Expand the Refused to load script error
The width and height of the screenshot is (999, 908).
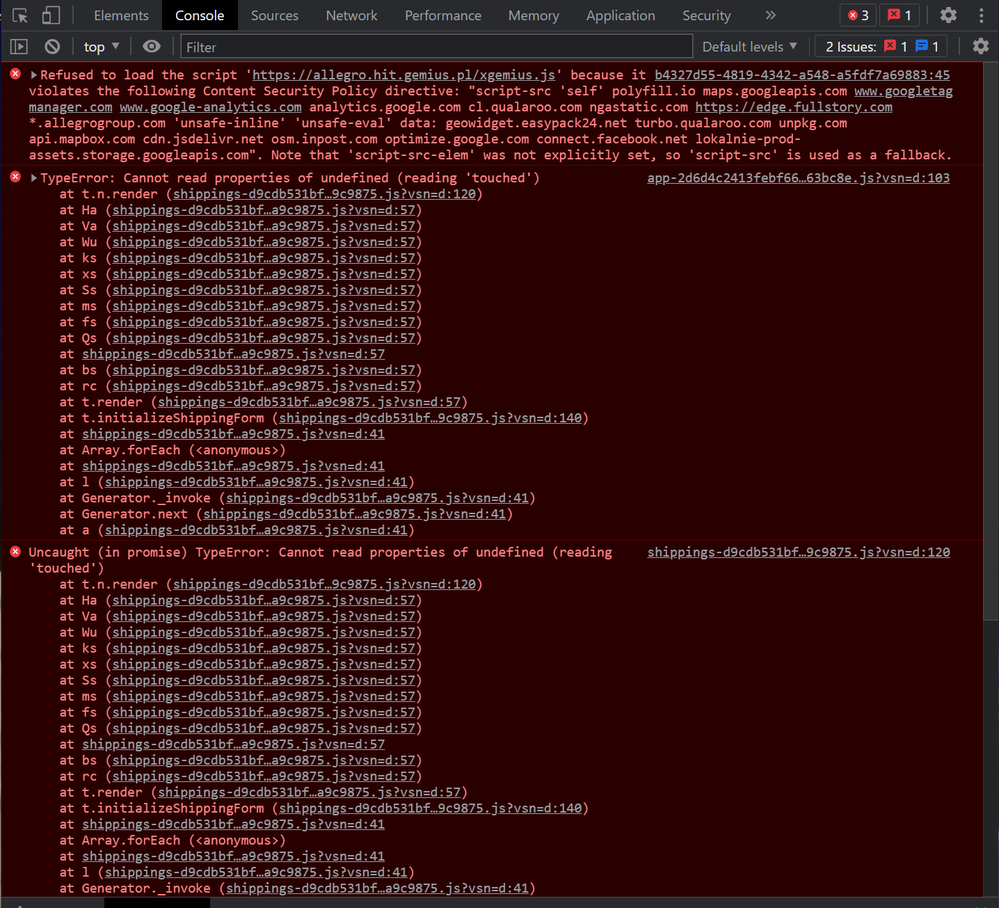pos(34,75)
